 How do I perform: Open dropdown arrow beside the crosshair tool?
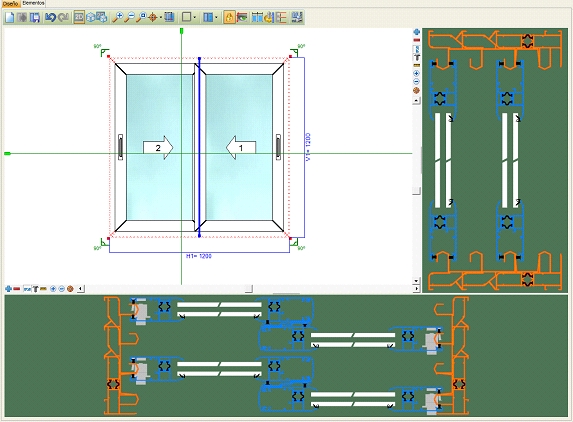(160, 17)
